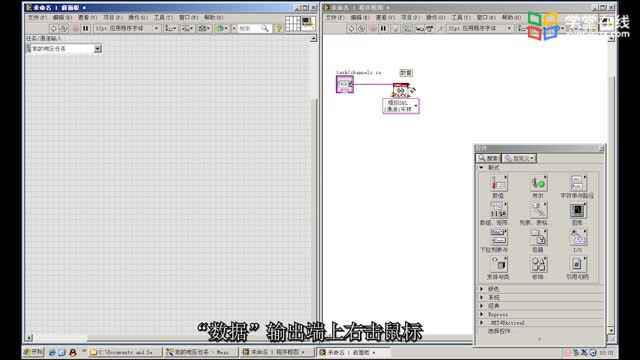Viewport: 640px width, 360px height.
Task: Click VI icon in front panel corner
Action: [x=308, y=24]
